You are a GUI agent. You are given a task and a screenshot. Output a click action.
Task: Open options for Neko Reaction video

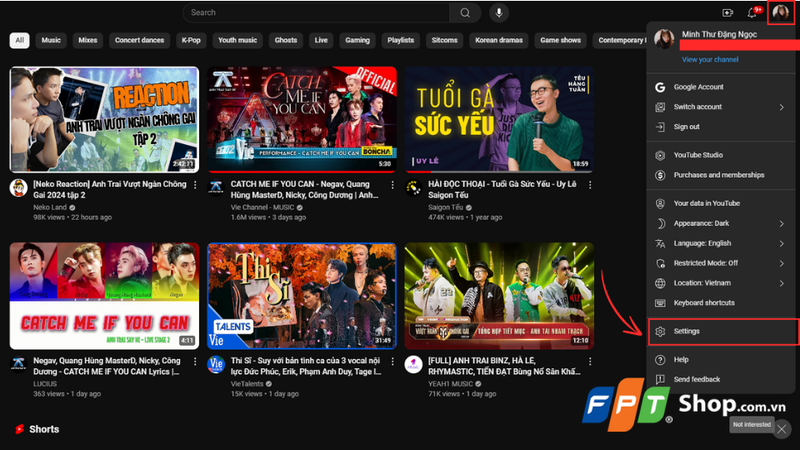195,185
